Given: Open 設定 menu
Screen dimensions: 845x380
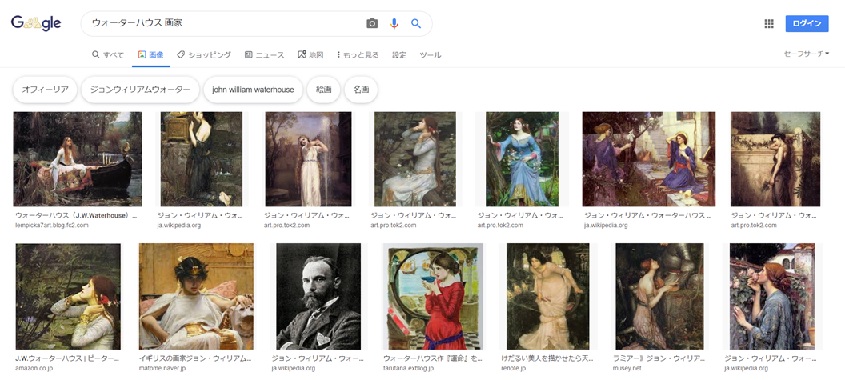Looking at the screenshot, I should 399,54.
